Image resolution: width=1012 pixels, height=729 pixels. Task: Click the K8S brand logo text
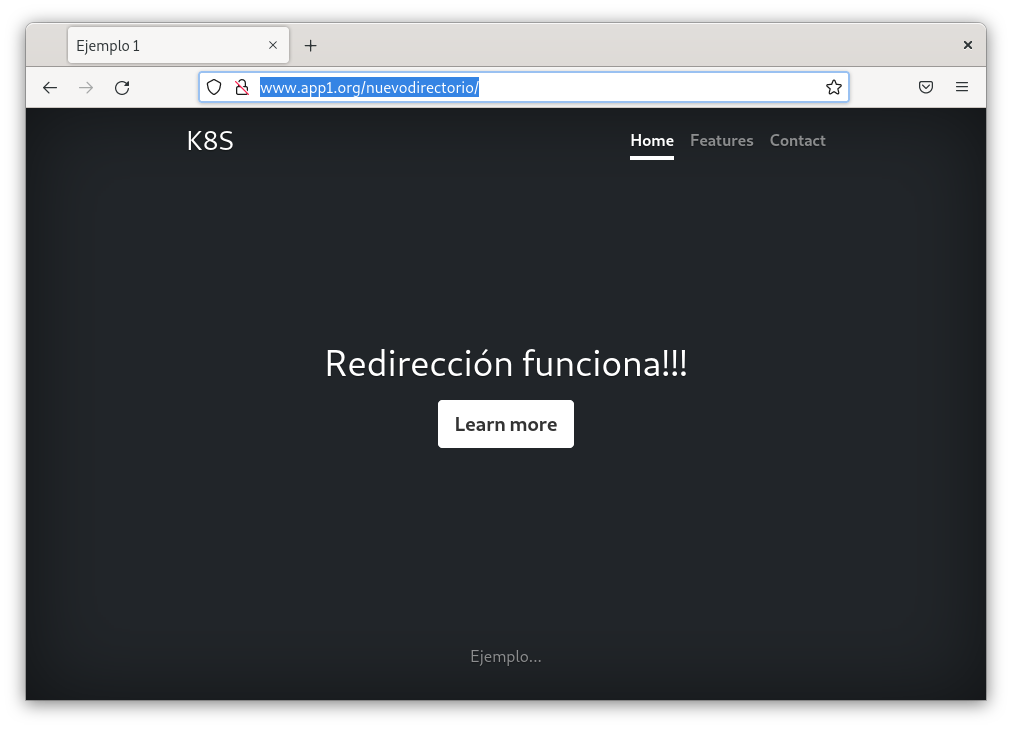[210, 141]
